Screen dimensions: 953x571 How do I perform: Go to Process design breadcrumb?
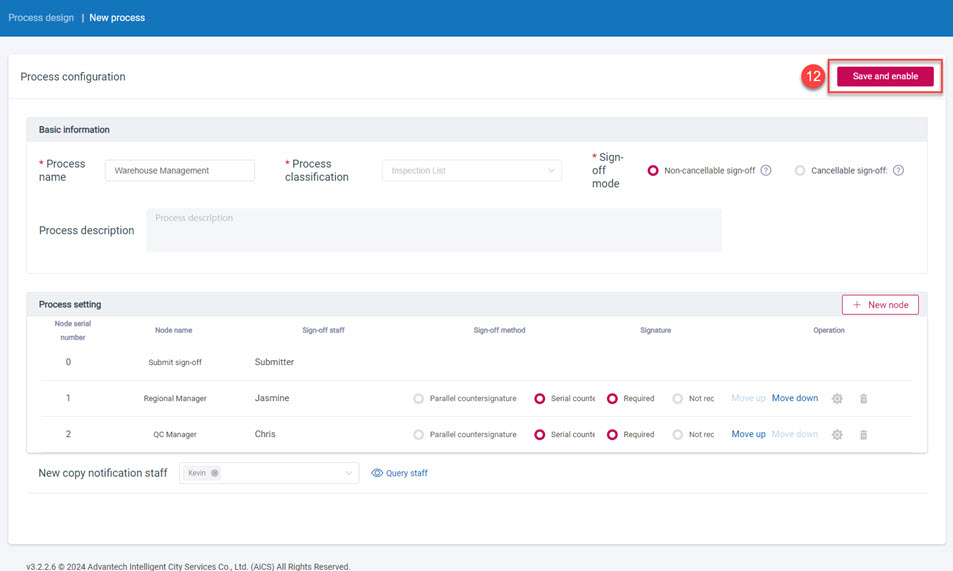41,18
